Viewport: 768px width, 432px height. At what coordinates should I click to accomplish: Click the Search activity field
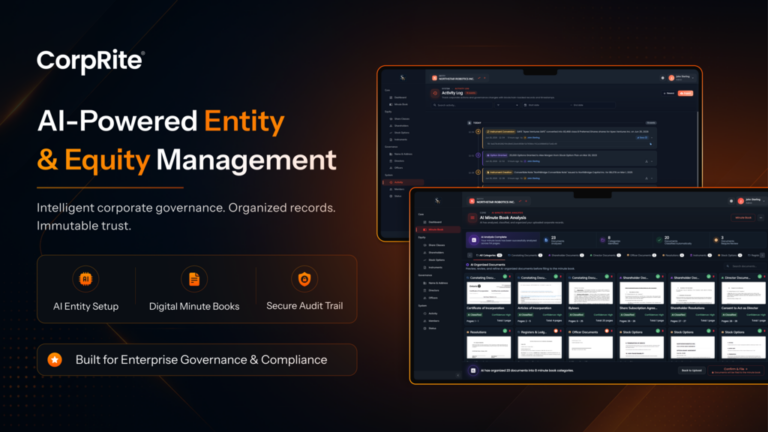[461, 105]
